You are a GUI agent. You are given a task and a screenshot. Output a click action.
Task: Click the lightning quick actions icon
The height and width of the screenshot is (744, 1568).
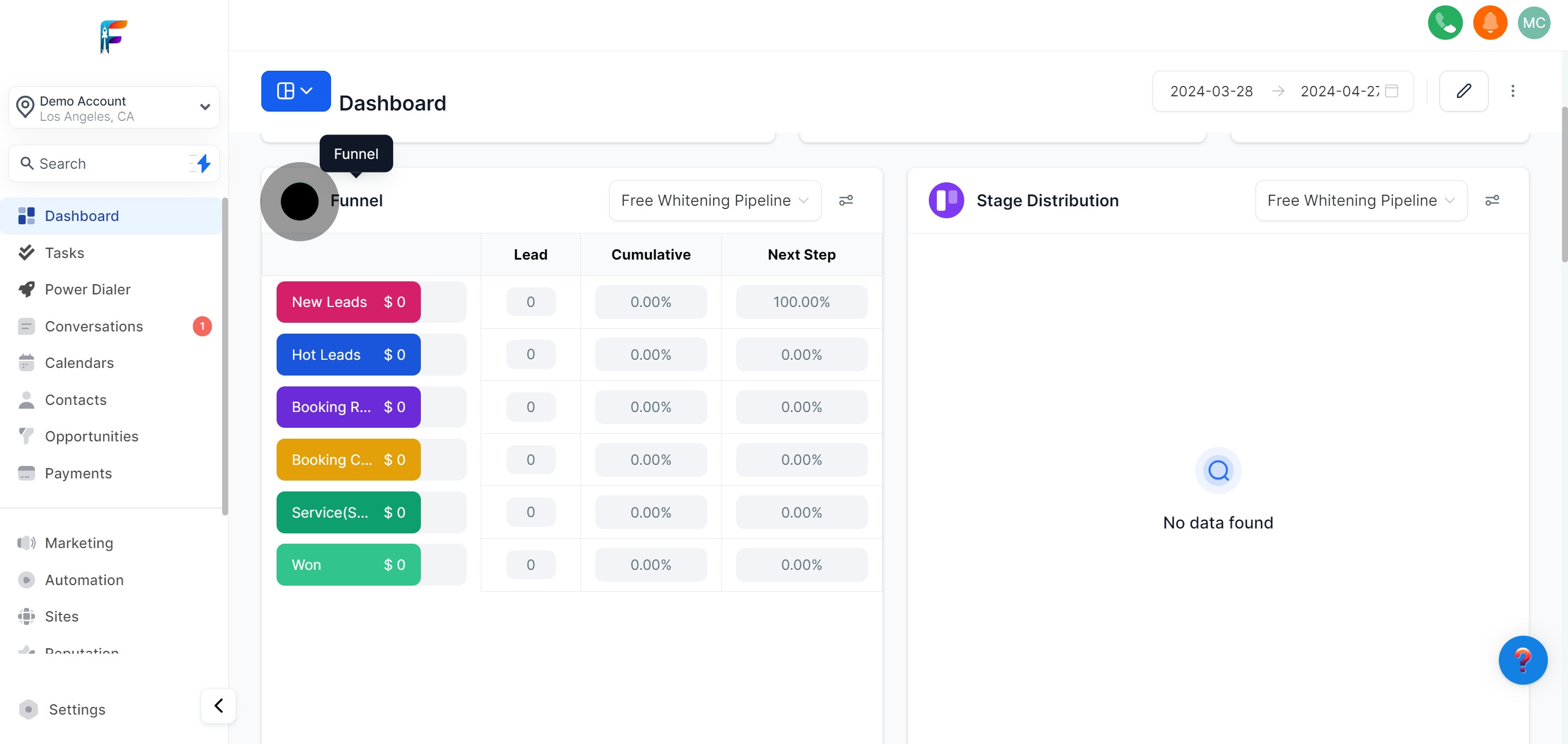pyautogui.click(x=203, y=163)
